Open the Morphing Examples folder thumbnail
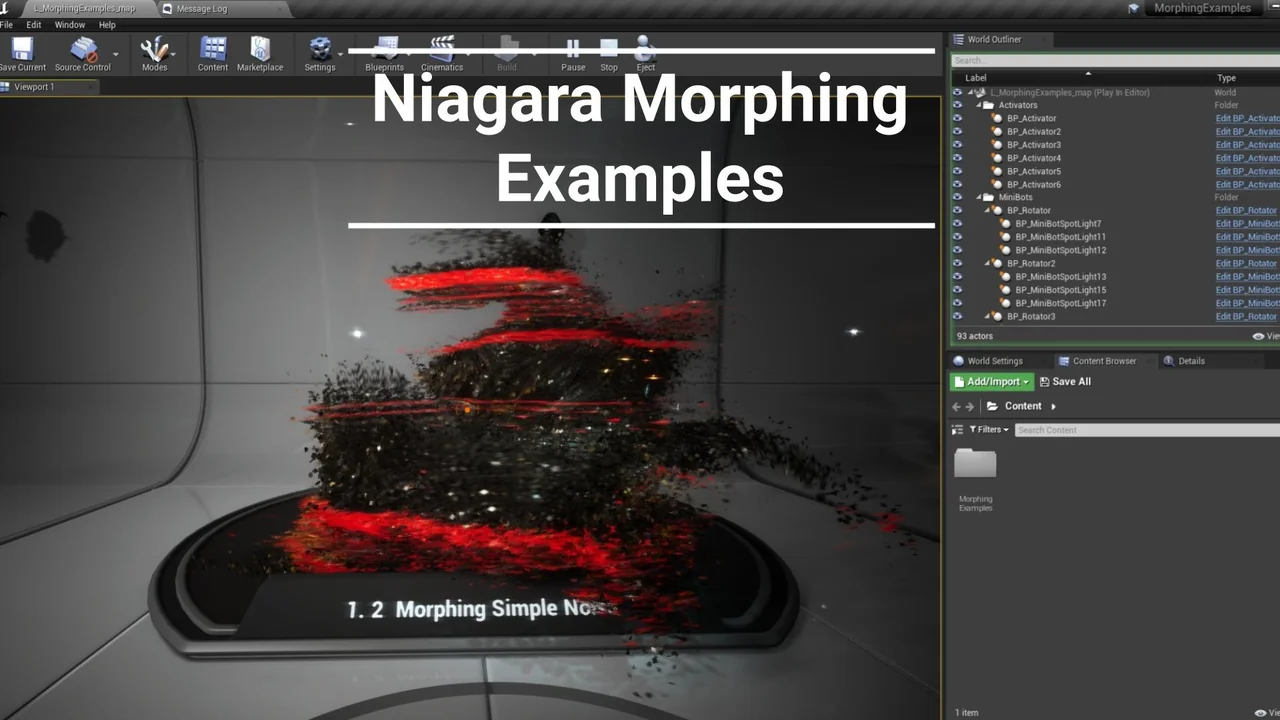This screenshot has height=720, width=1280. coord(974,464)
